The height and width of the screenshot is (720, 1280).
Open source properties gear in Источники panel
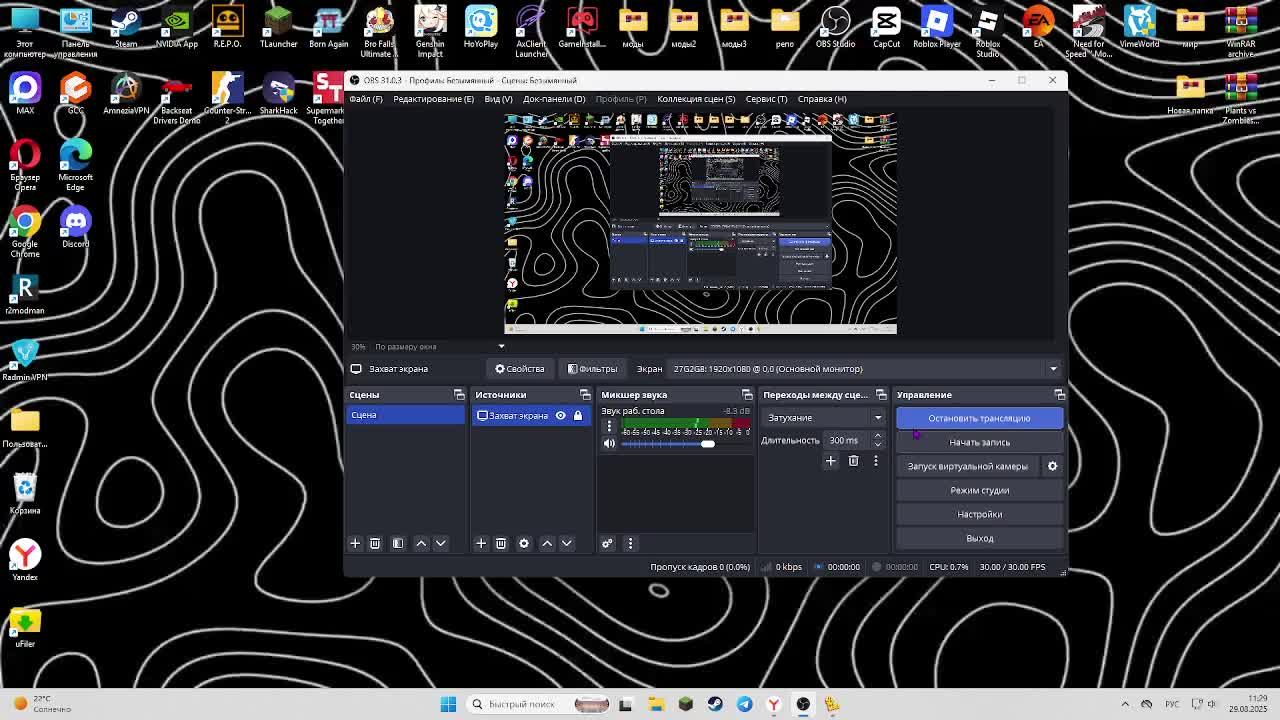click(524, 543)
